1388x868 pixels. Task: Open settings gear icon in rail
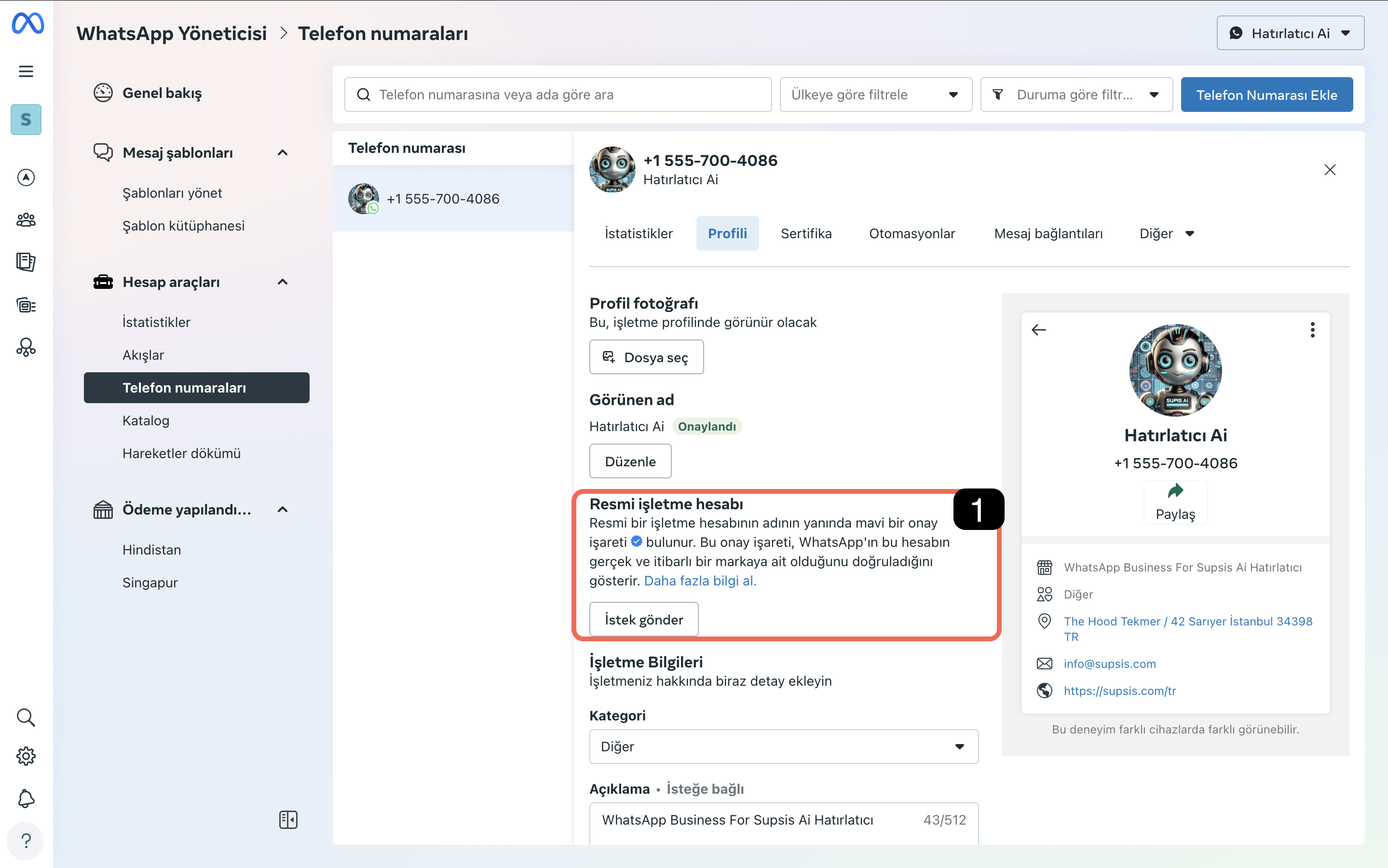click(x=26, y=756)
